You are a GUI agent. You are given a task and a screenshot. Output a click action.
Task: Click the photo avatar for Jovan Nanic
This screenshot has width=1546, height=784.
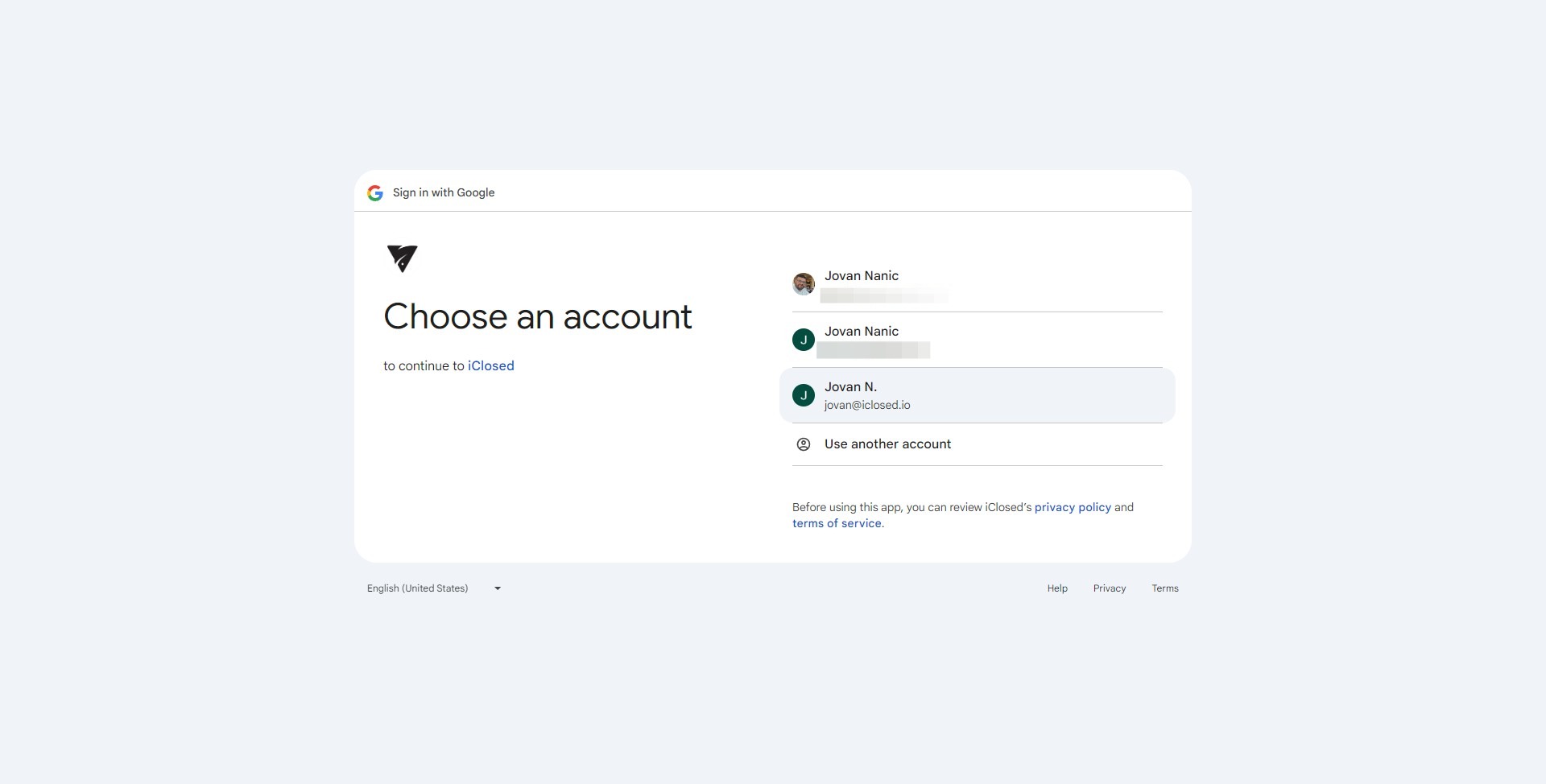coord(804,284)
